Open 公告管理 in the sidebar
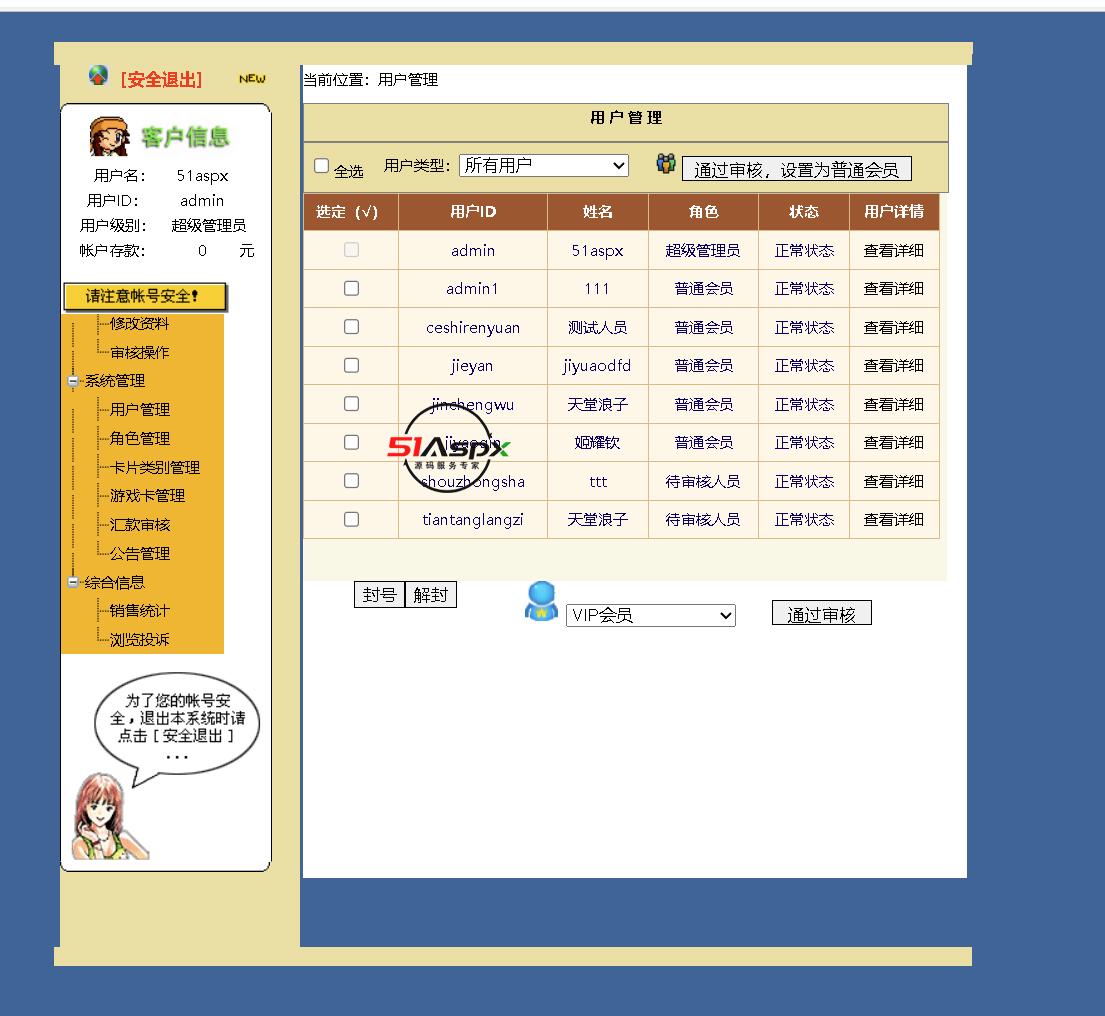This screenshot has width=1105, height=1016. [x=140, y=554]
